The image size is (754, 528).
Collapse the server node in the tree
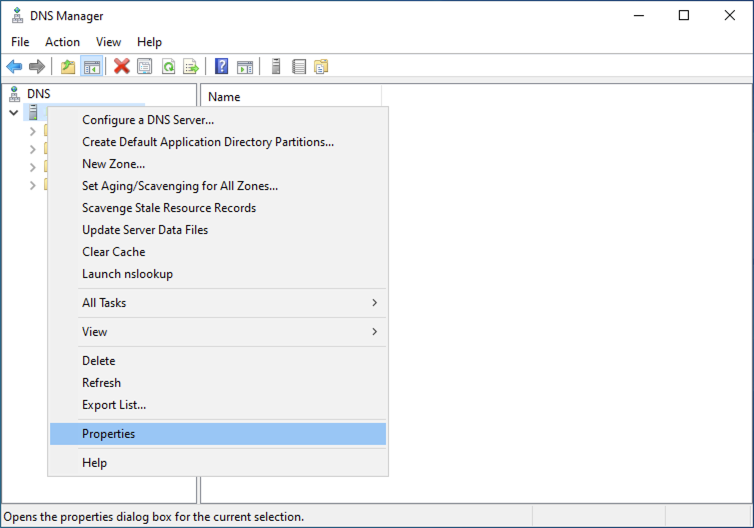pos(13,113)
